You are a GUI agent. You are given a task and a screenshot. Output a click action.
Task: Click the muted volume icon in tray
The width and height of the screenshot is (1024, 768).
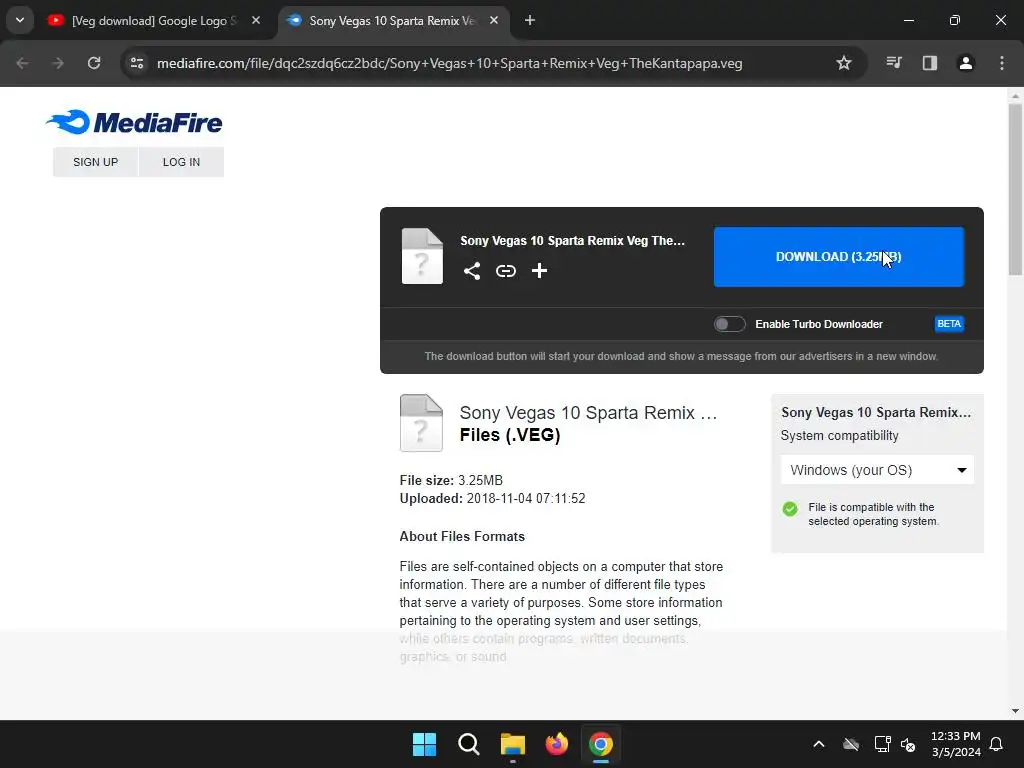[908, 744]
